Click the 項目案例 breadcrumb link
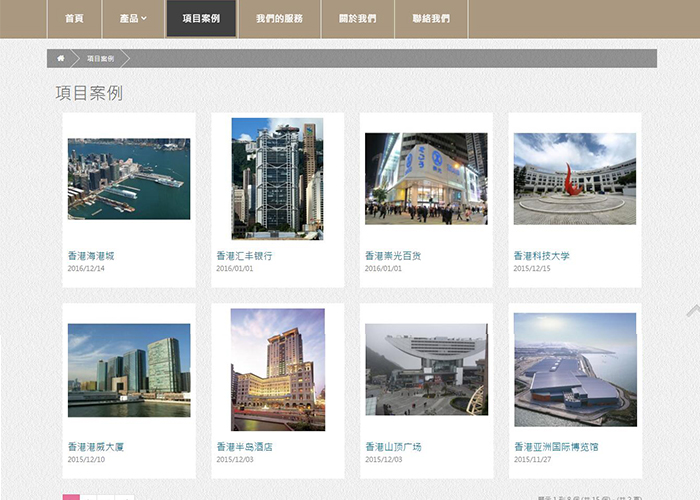Image resolution: width=700 pixels, height=500 pixels. (x=100, y=59)
